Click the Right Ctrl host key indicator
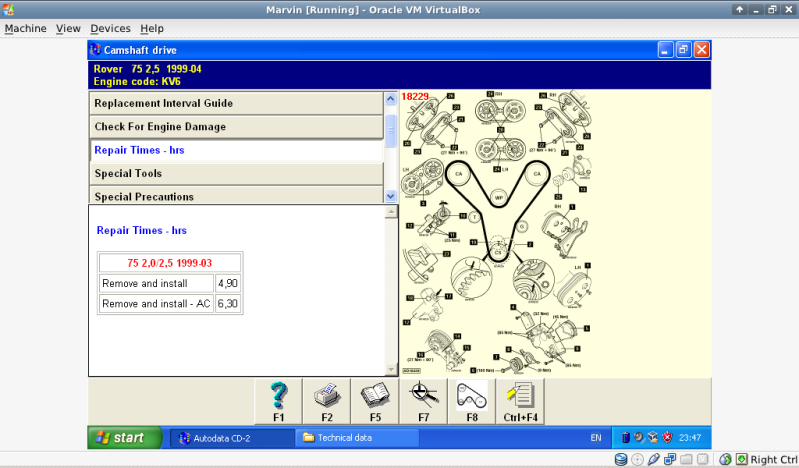Screen dimensions: 799x468 tap(774, 459)
